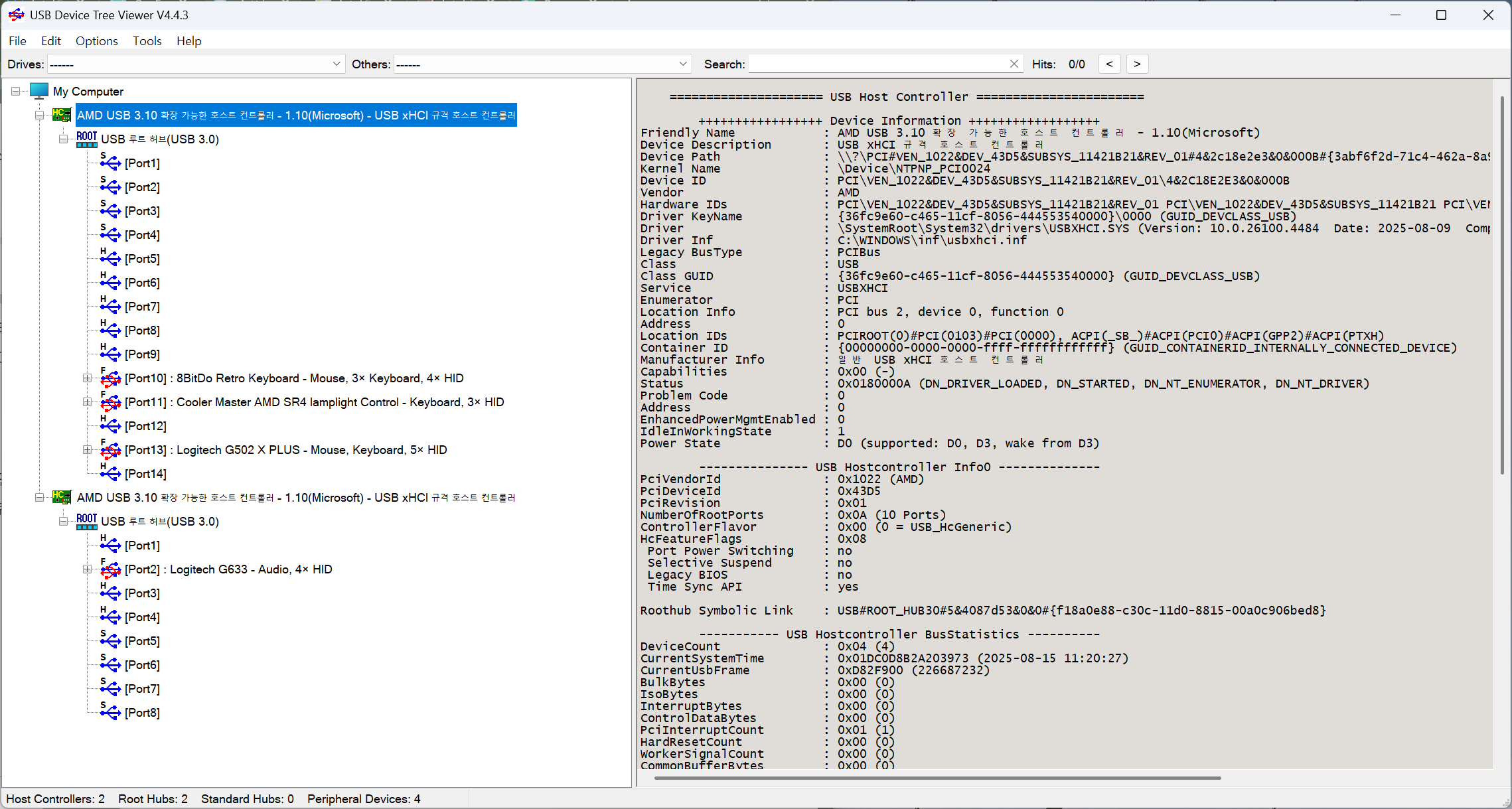Select the first USB 3.0 root hub row

(x=160, y=139)
